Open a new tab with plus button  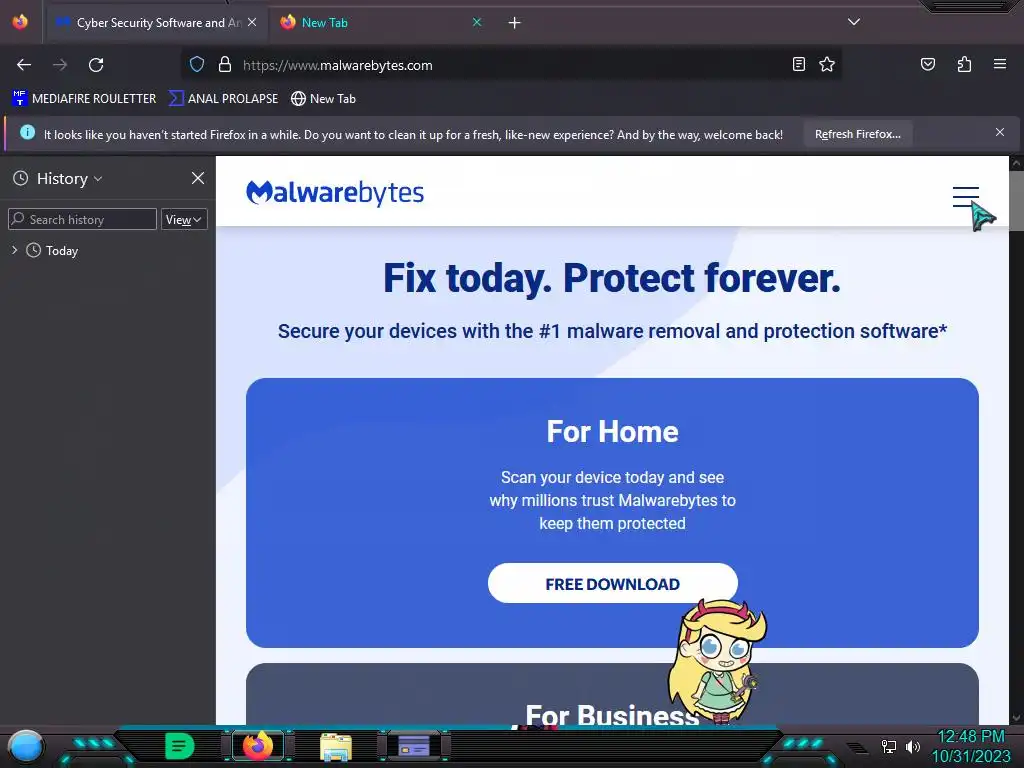click(515, 23)
